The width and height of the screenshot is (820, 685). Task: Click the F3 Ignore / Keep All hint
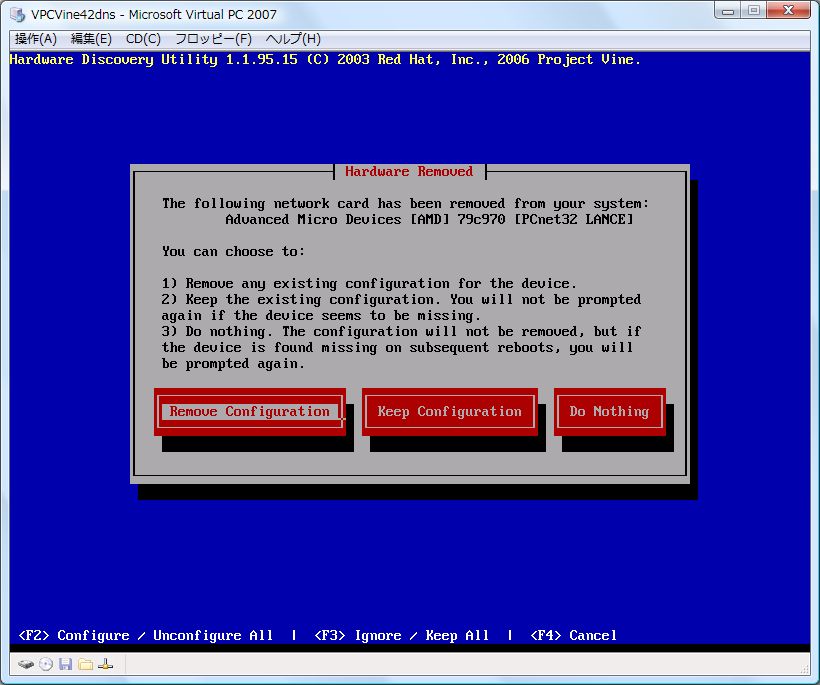(x=402, y=635)
